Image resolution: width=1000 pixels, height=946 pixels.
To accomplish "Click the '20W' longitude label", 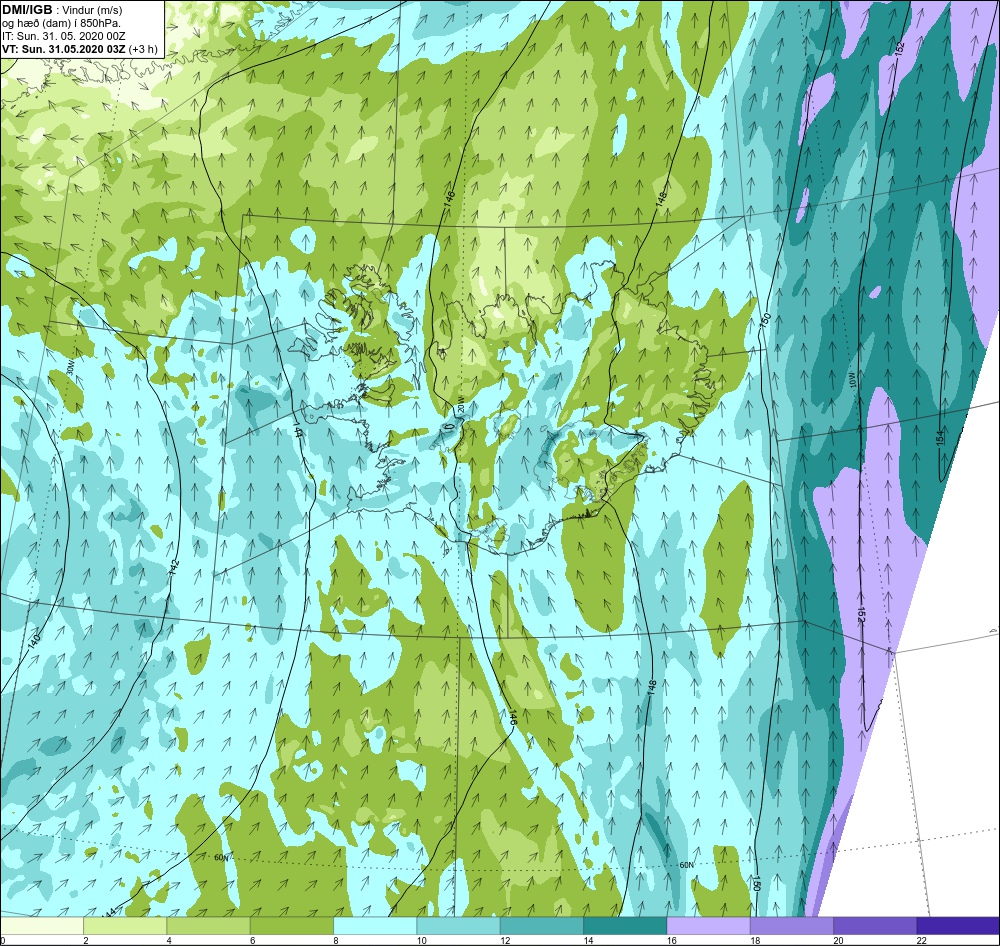I will point(460,406).
